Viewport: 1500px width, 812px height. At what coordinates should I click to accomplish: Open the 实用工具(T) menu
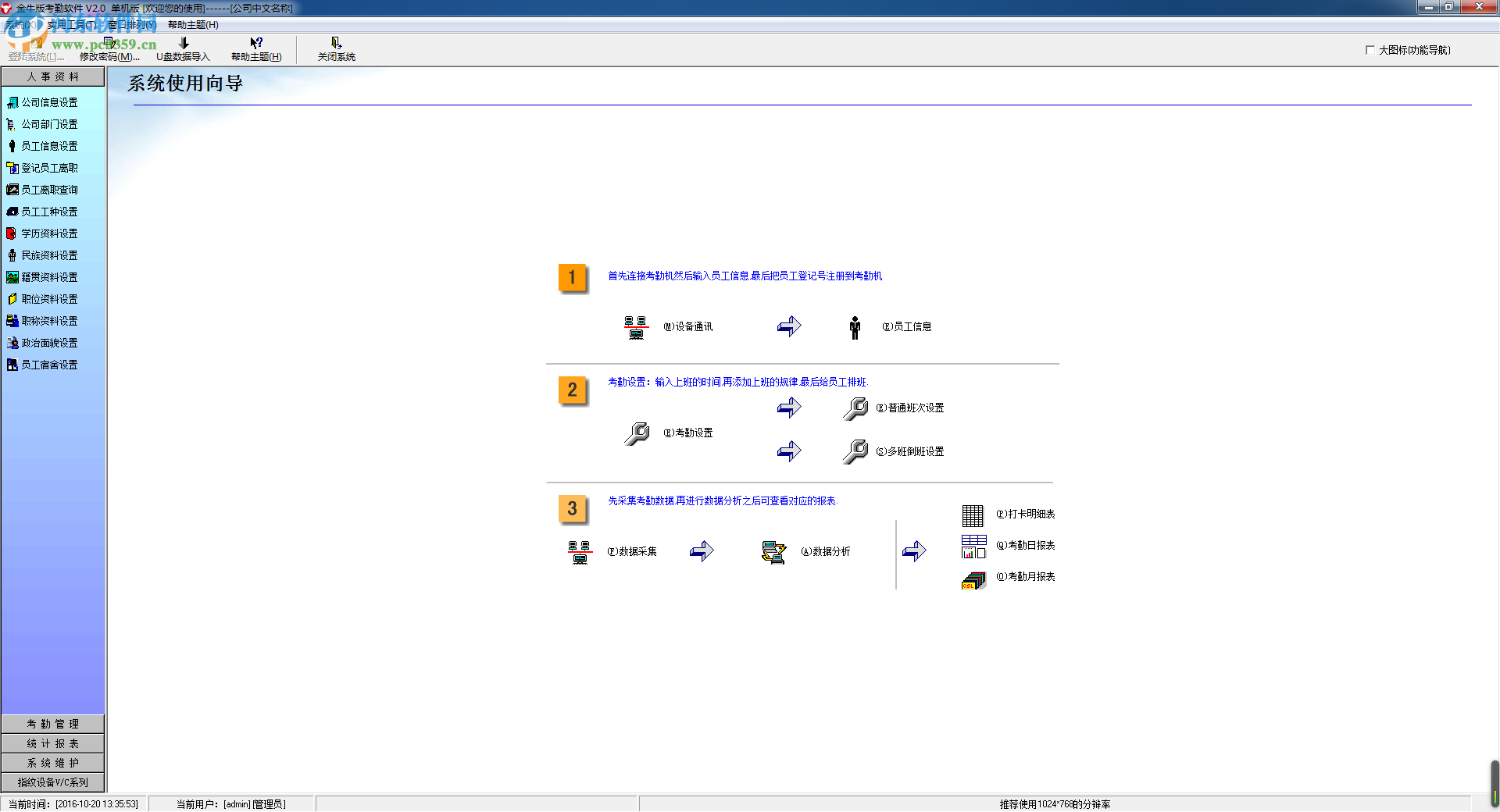tap(72, 25)
